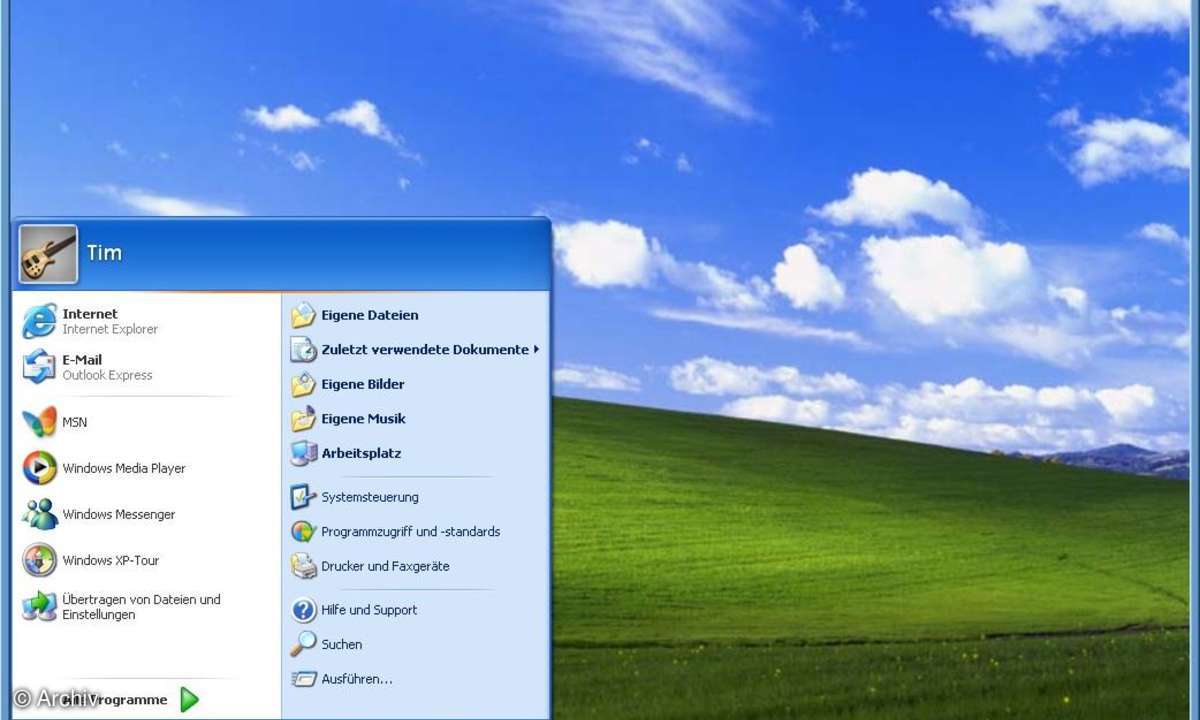This screenshot has width=1200, height=720.
Task: Click the Outlook Express subtitle text
Action: [107, 375]
